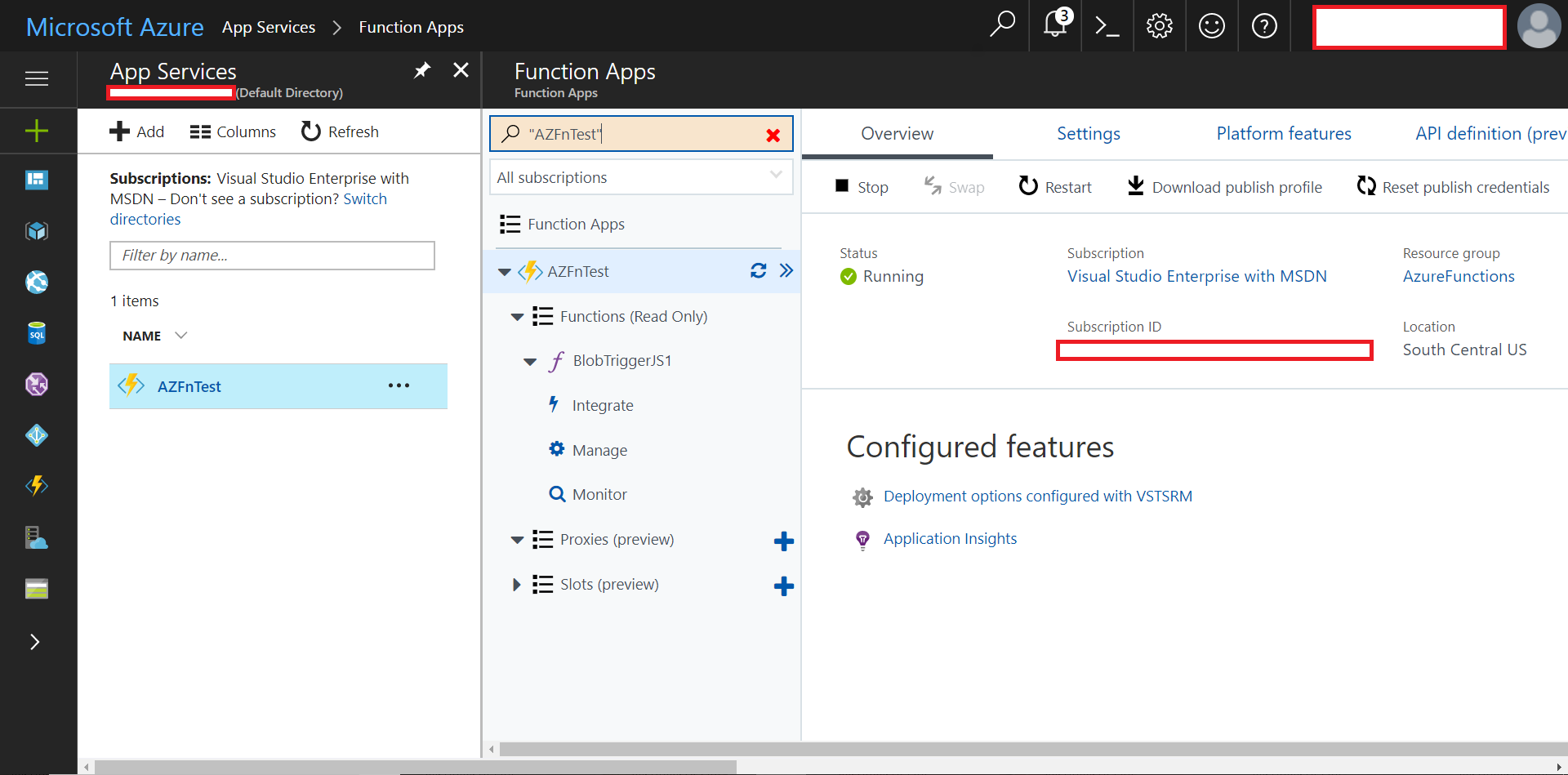Click the green plus New resource icon
The width and height of the screenshot is (1568, 775).
click(x=37, y=131)
